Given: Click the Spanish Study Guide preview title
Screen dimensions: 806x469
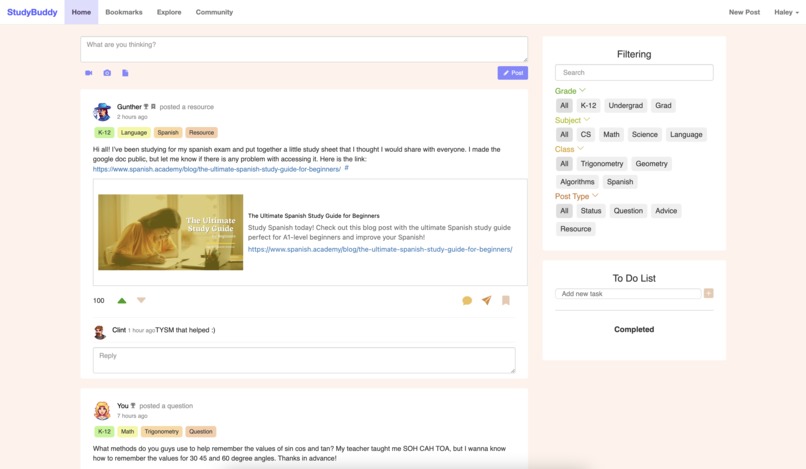Looking at the screenshot, I should pyautogui.click(x=314, y=216).
